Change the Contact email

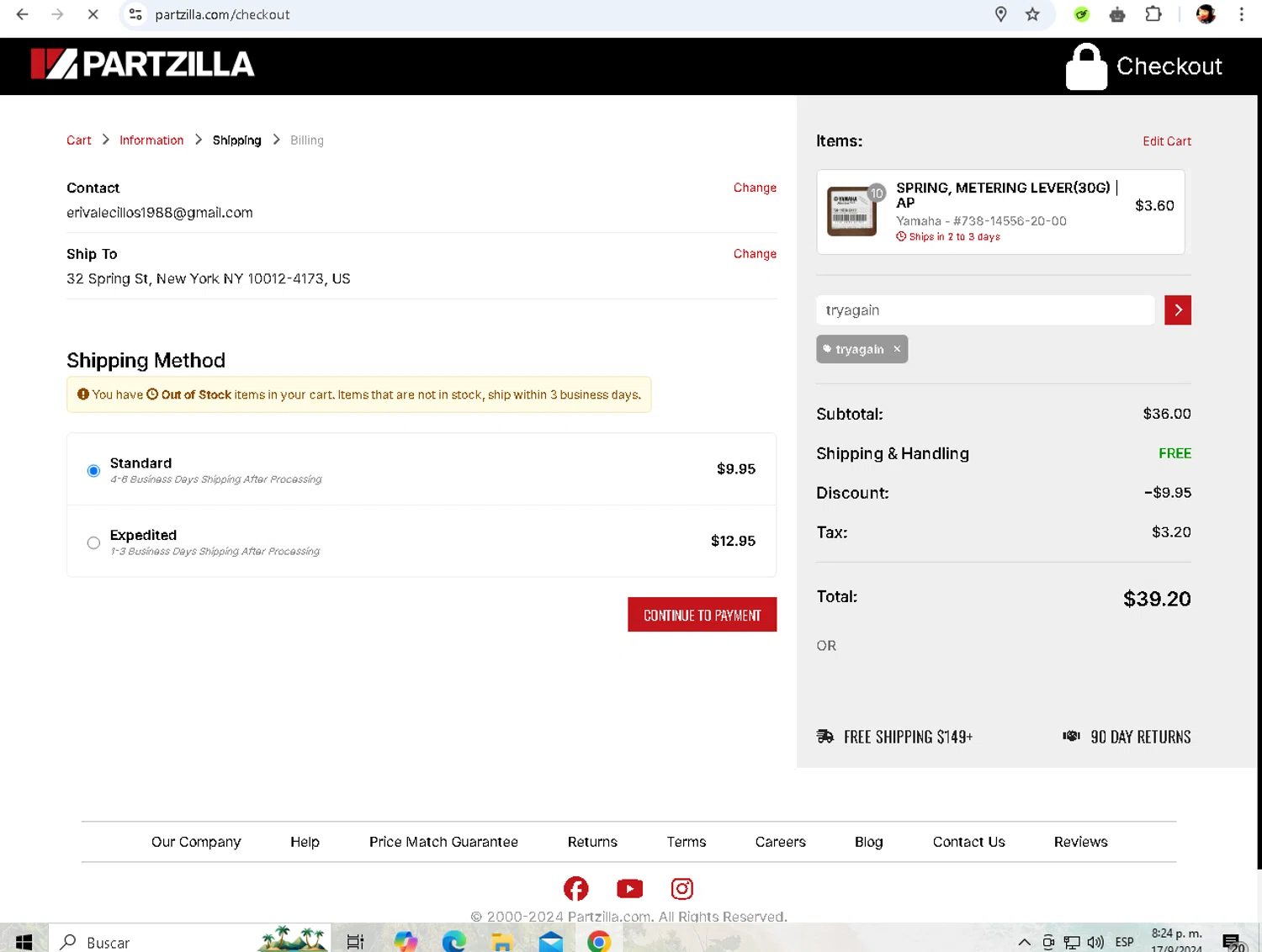coord(755,188)
